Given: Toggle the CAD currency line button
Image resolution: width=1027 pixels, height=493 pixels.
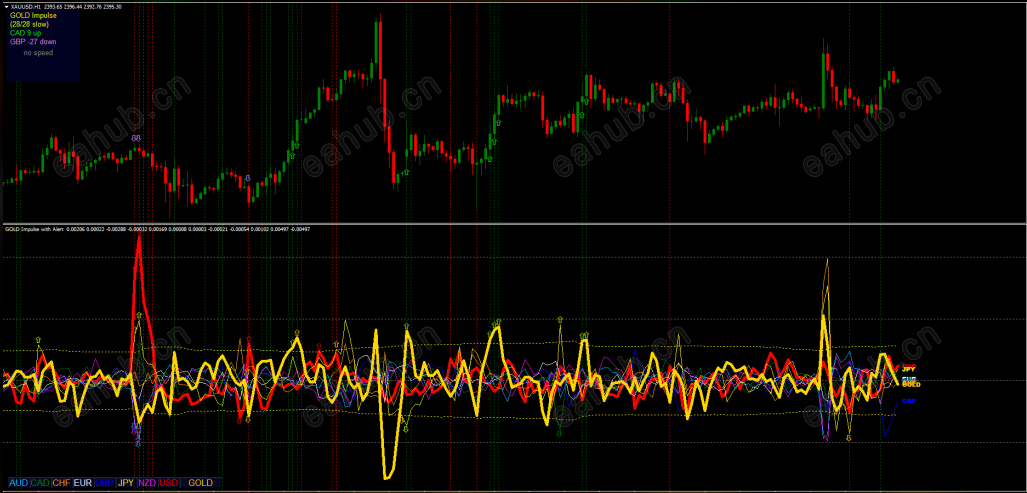Looking at the screenshot, I should pyautogui.click(x=41, y=483).
